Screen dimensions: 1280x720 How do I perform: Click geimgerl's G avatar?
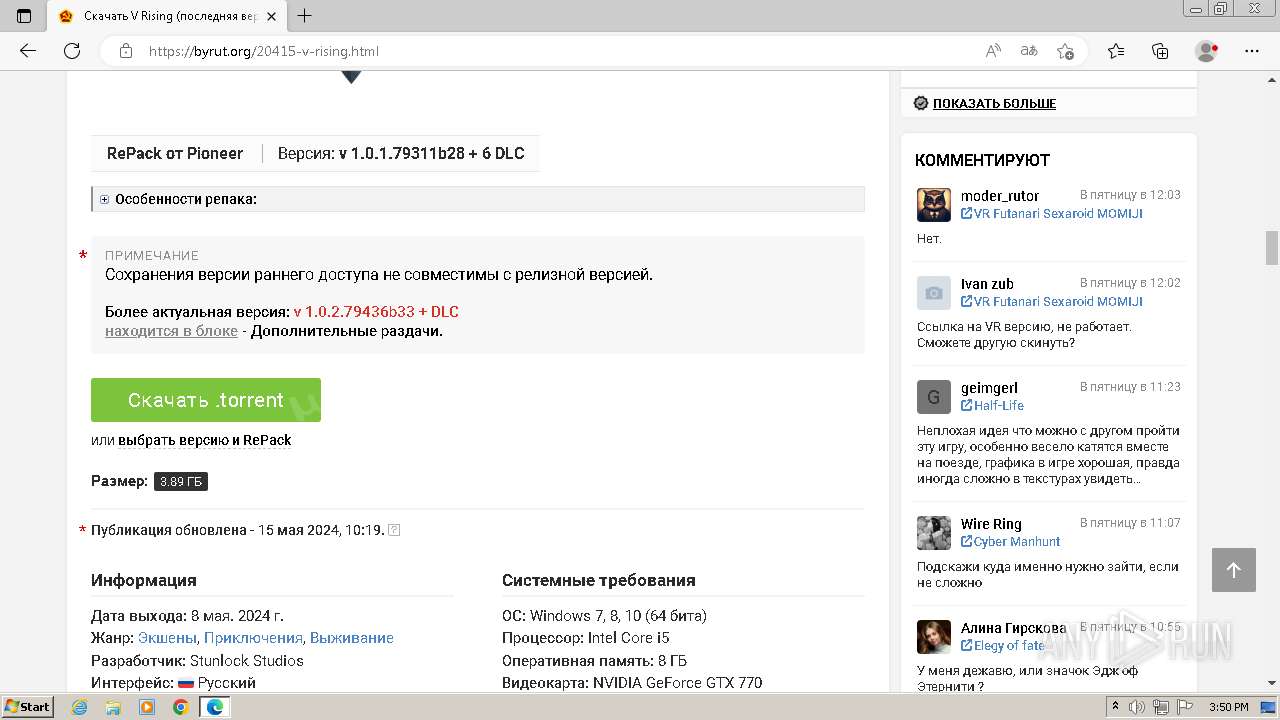(x=934, y=397)
